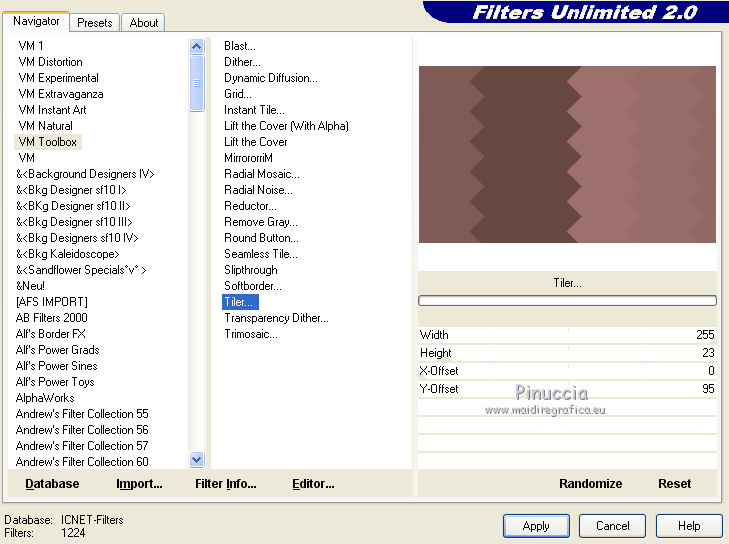729x544 pixels.
Task: Select VM Natural category
Action: 46,126
